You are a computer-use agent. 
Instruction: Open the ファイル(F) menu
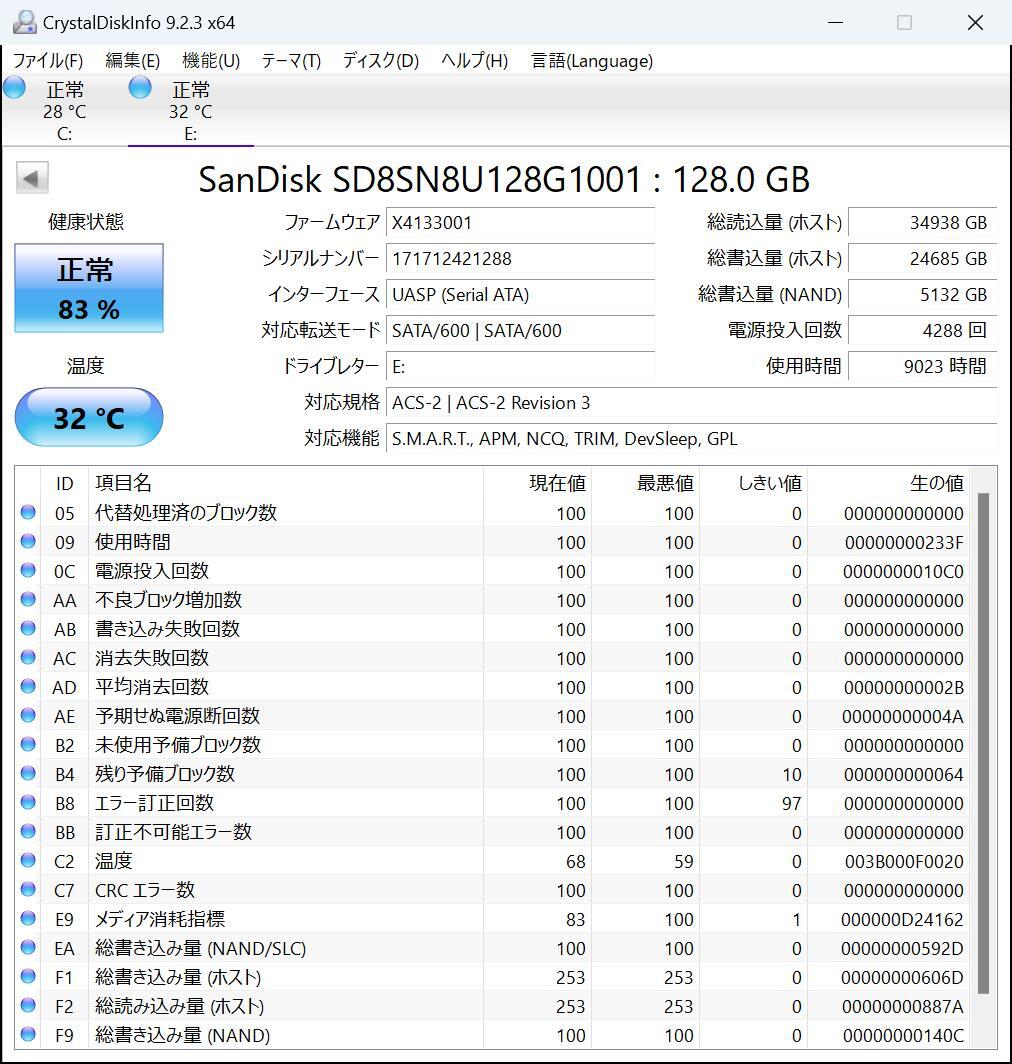48,61
